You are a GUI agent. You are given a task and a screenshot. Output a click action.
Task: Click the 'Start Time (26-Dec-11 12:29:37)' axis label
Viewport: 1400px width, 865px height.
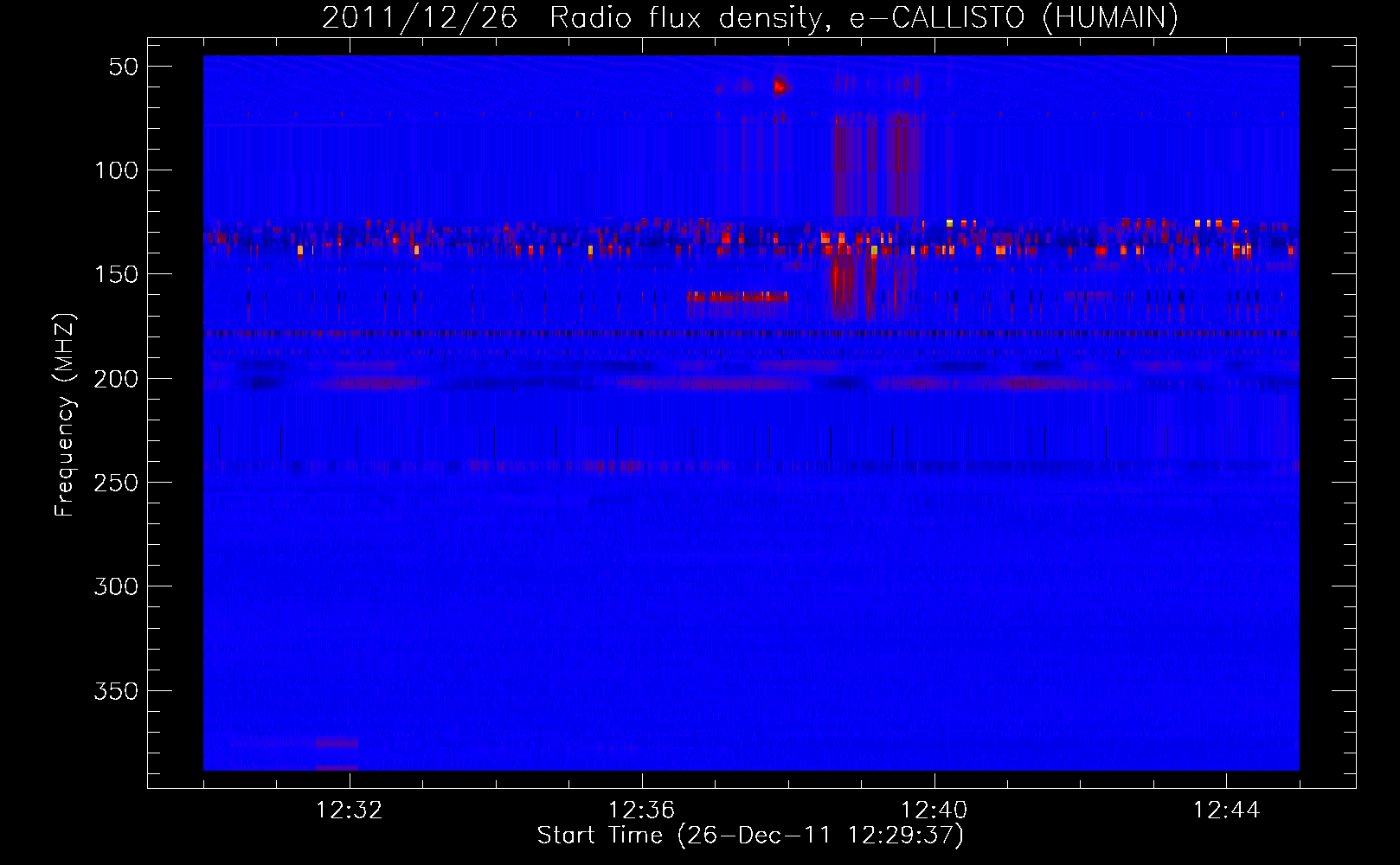750,836
